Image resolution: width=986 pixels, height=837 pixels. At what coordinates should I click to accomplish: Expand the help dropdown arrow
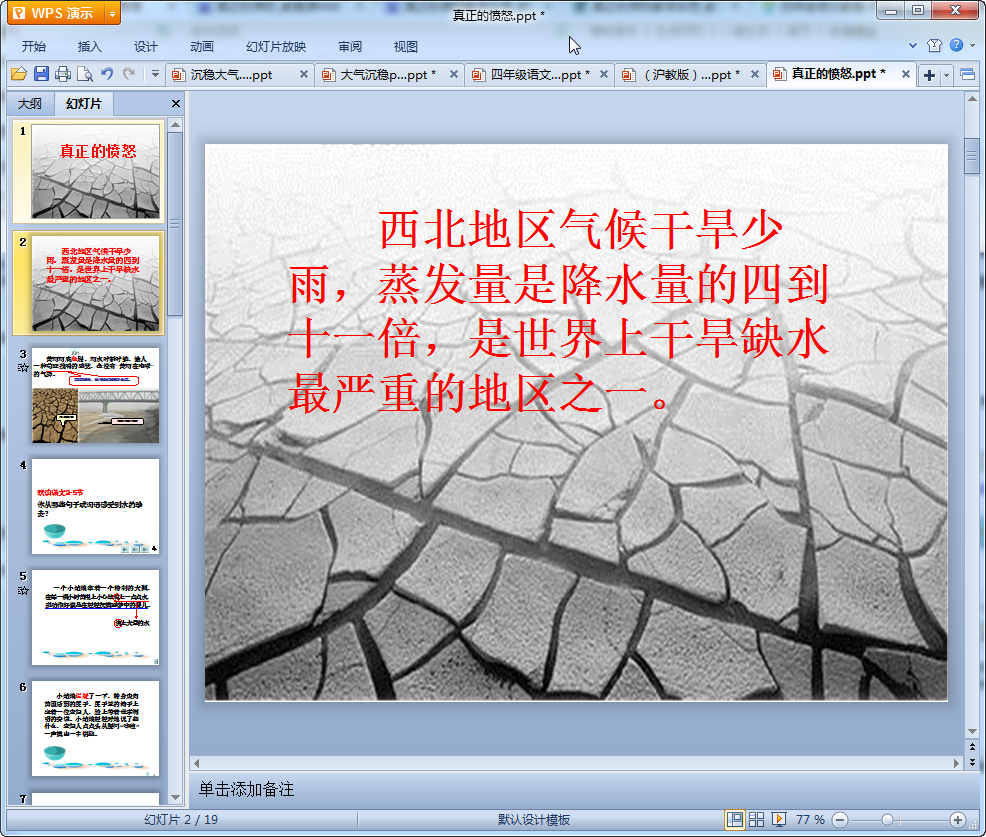973,45
